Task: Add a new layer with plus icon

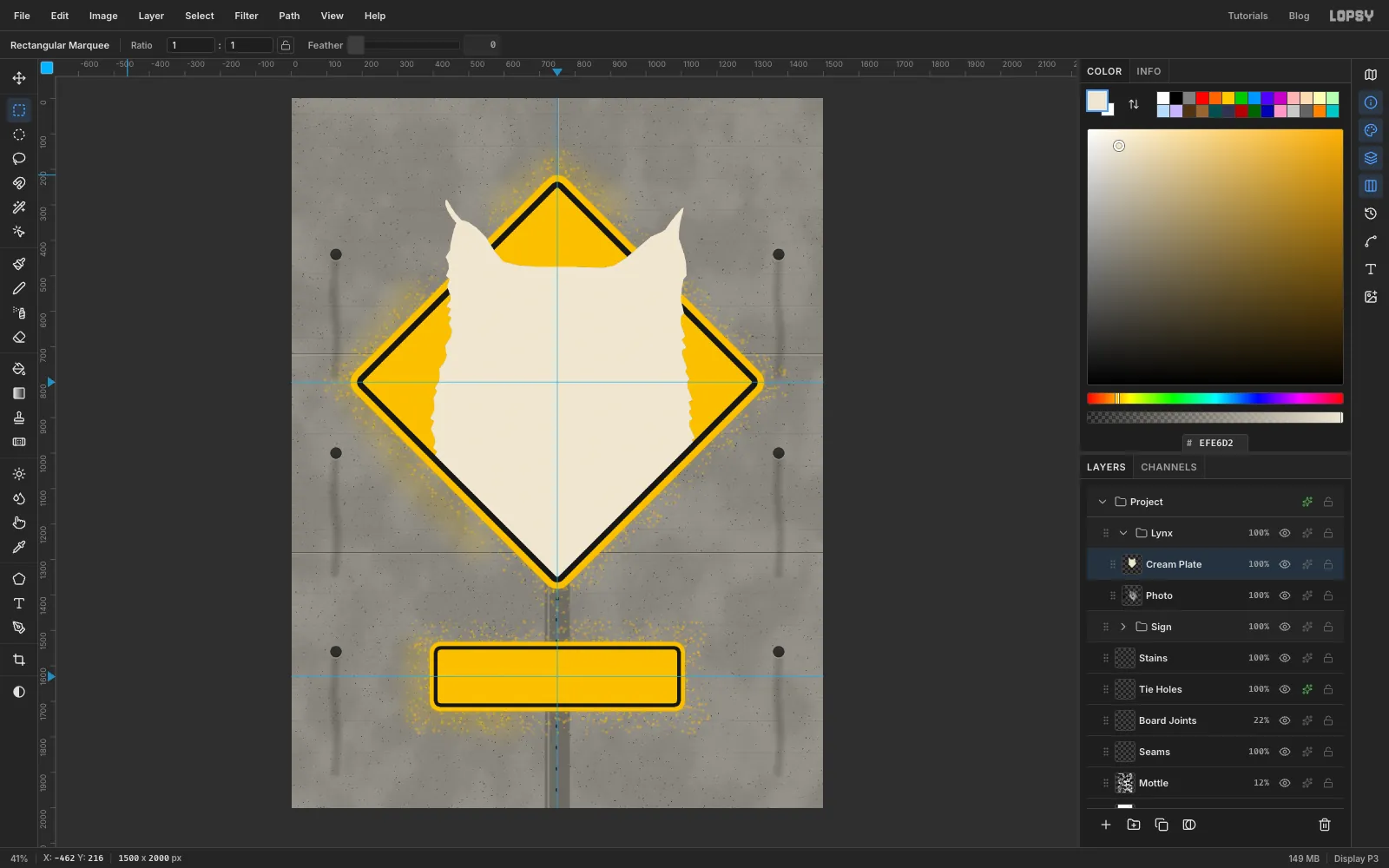Action: [x=1106, y=825]
